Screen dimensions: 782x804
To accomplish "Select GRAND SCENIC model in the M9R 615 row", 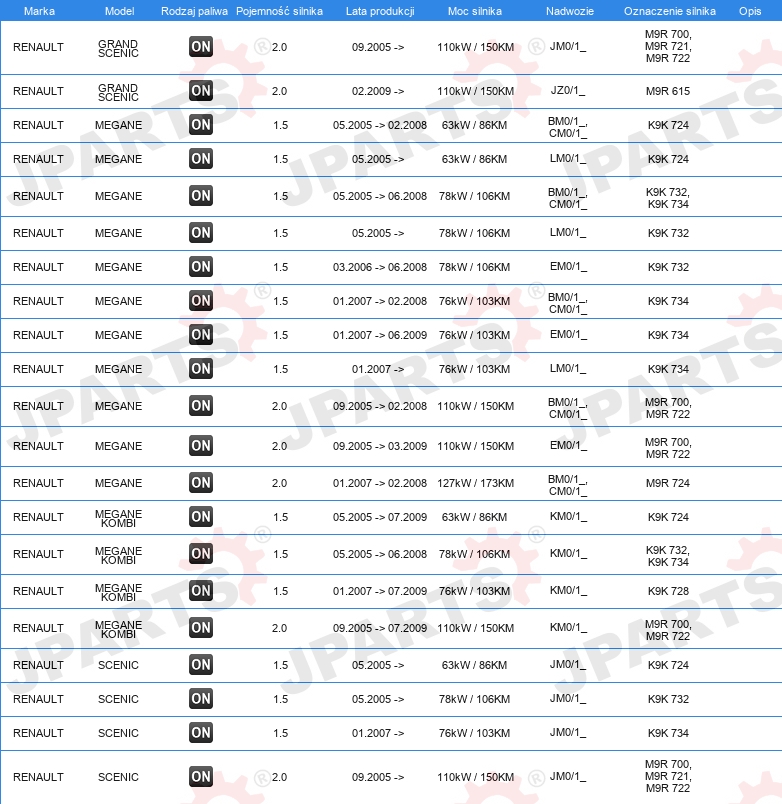I will (x=118, y=92).
